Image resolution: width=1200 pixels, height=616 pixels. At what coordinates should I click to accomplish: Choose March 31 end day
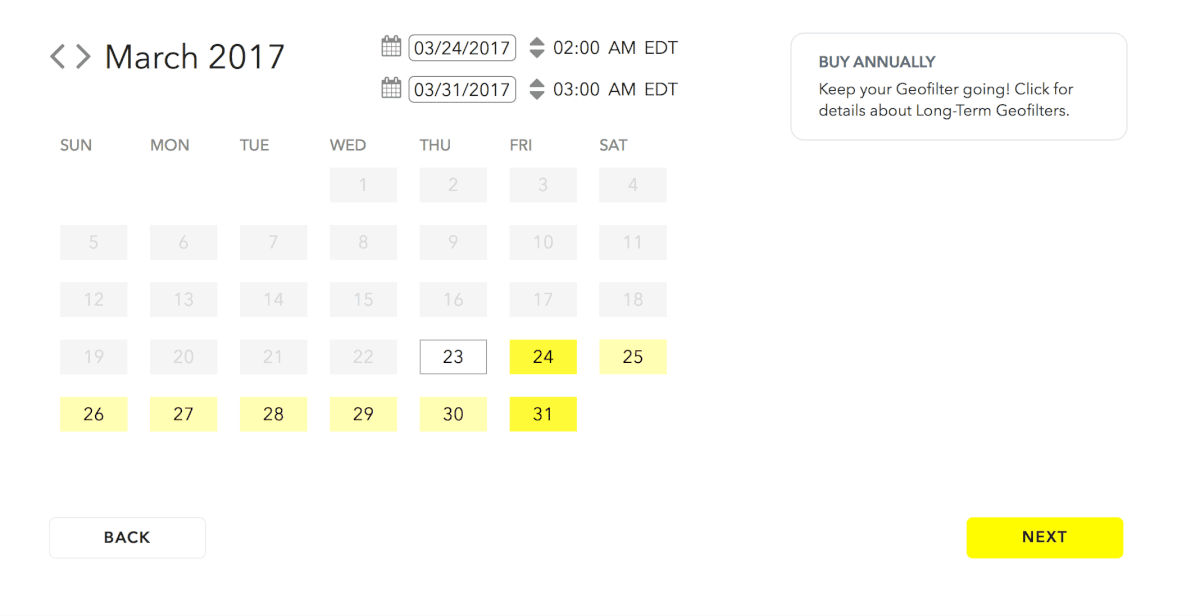point(543,414)
